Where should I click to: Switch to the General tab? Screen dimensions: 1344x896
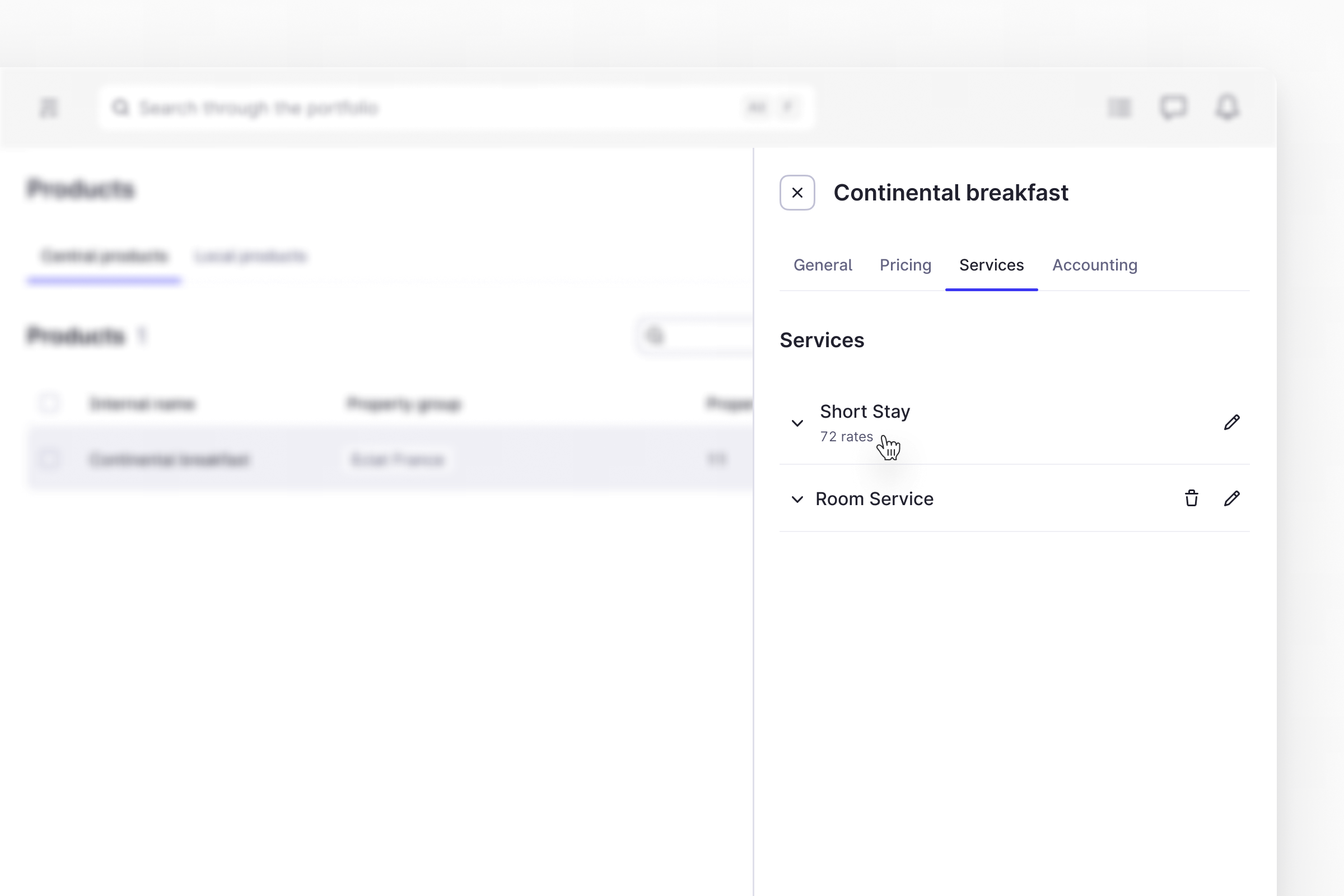click(x=822, y=265)
